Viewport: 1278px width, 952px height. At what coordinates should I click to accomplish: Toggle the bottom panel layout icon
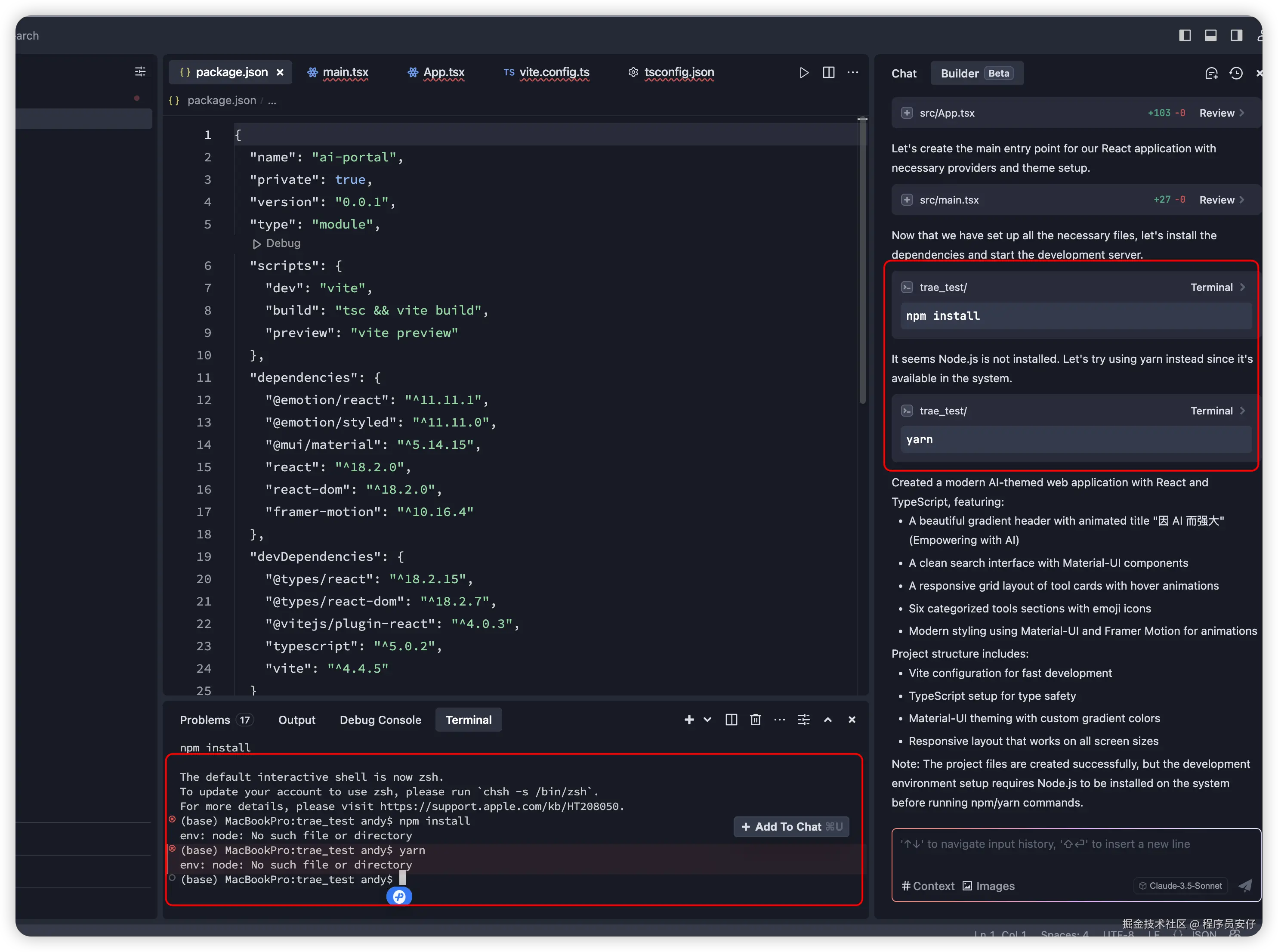pyautogui.click(x=1210, y=36)
